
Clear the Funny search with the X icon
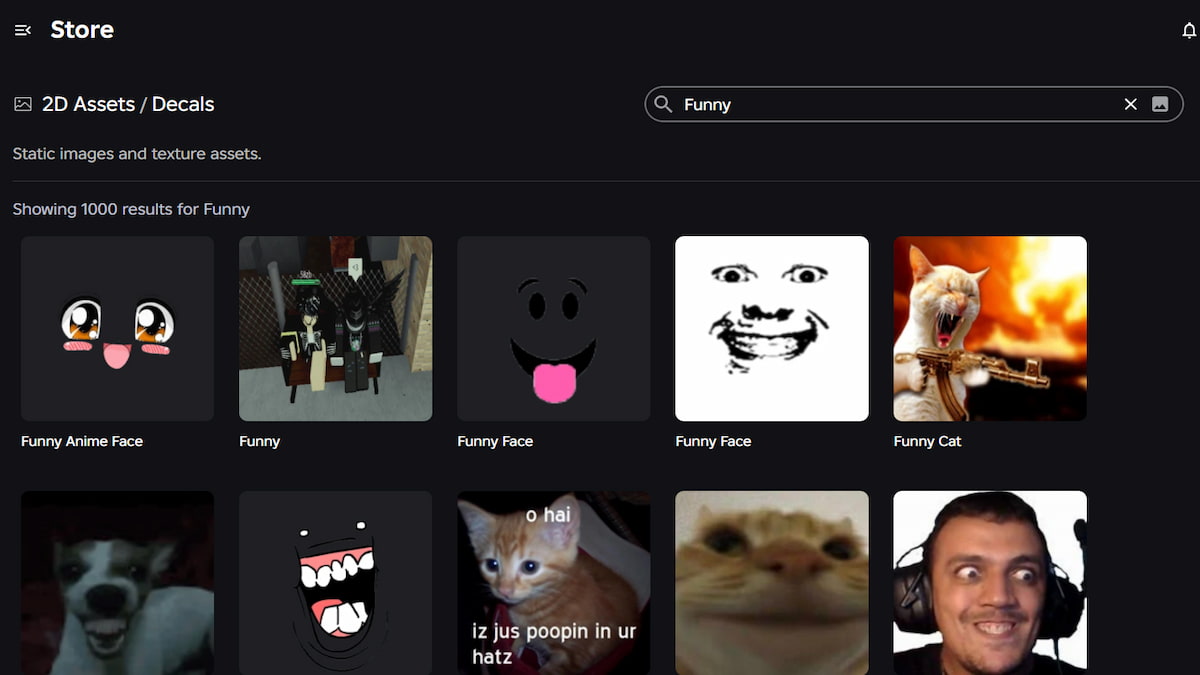1130,104
